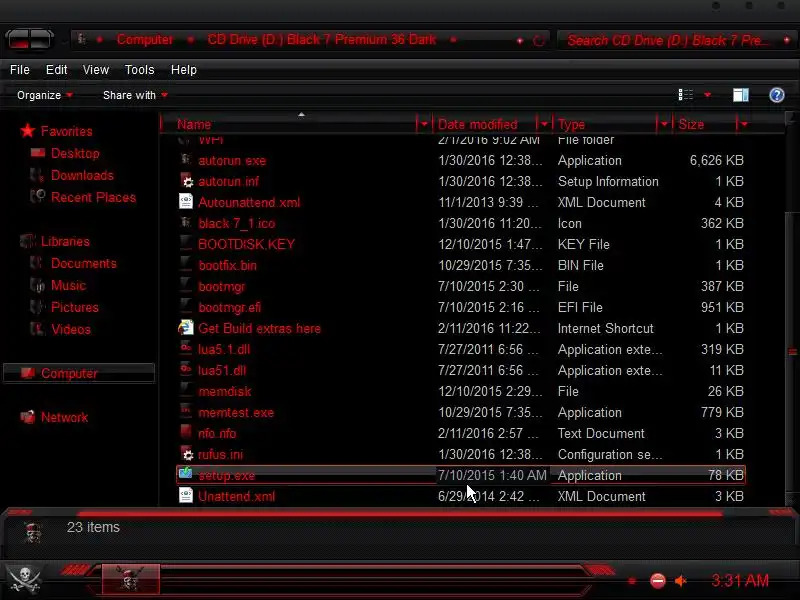
Task: Open the File menu
Action: click(20, 70)
